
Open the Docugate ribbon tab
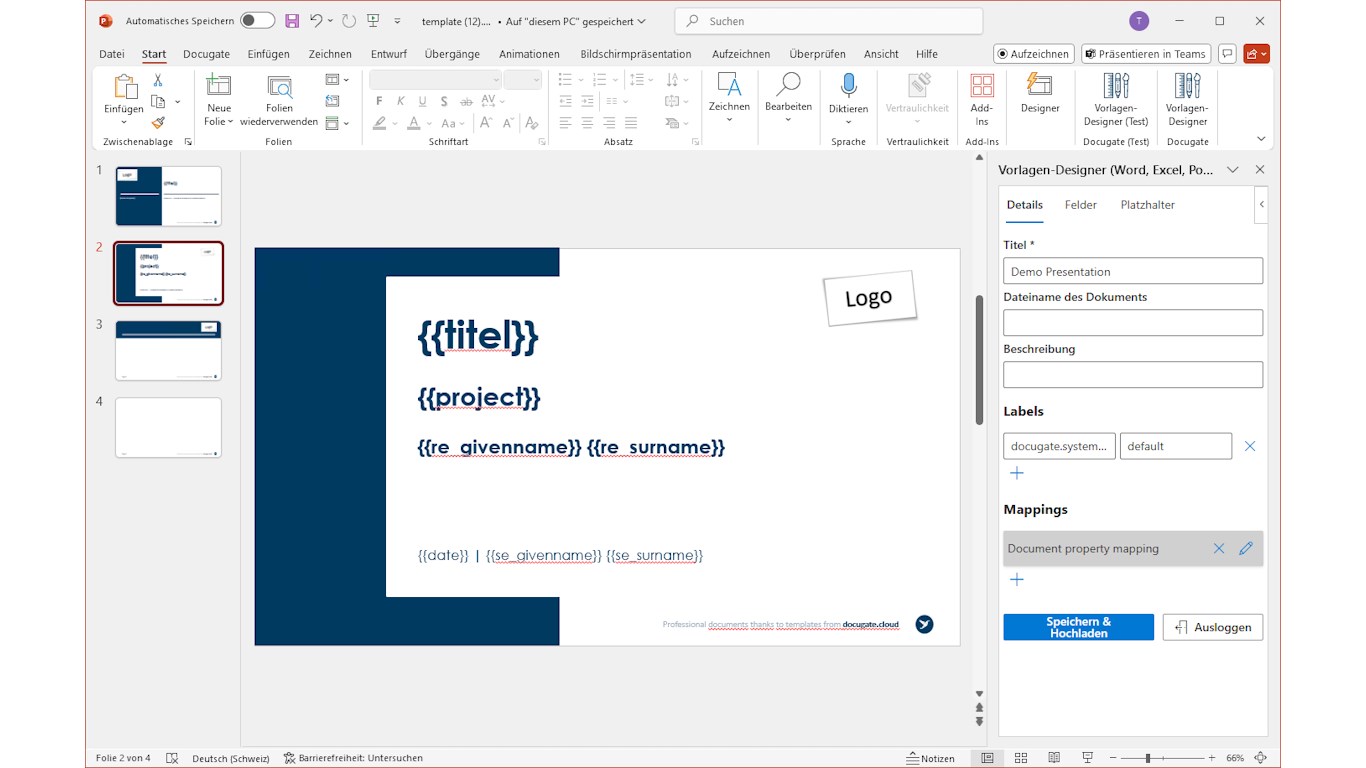206,54
